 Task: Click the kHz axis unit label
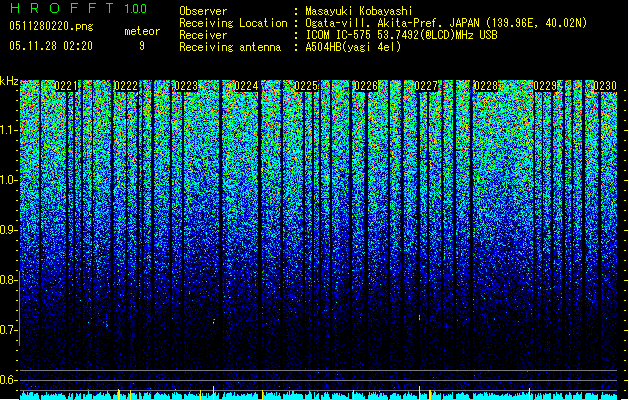tap(9, 81)
